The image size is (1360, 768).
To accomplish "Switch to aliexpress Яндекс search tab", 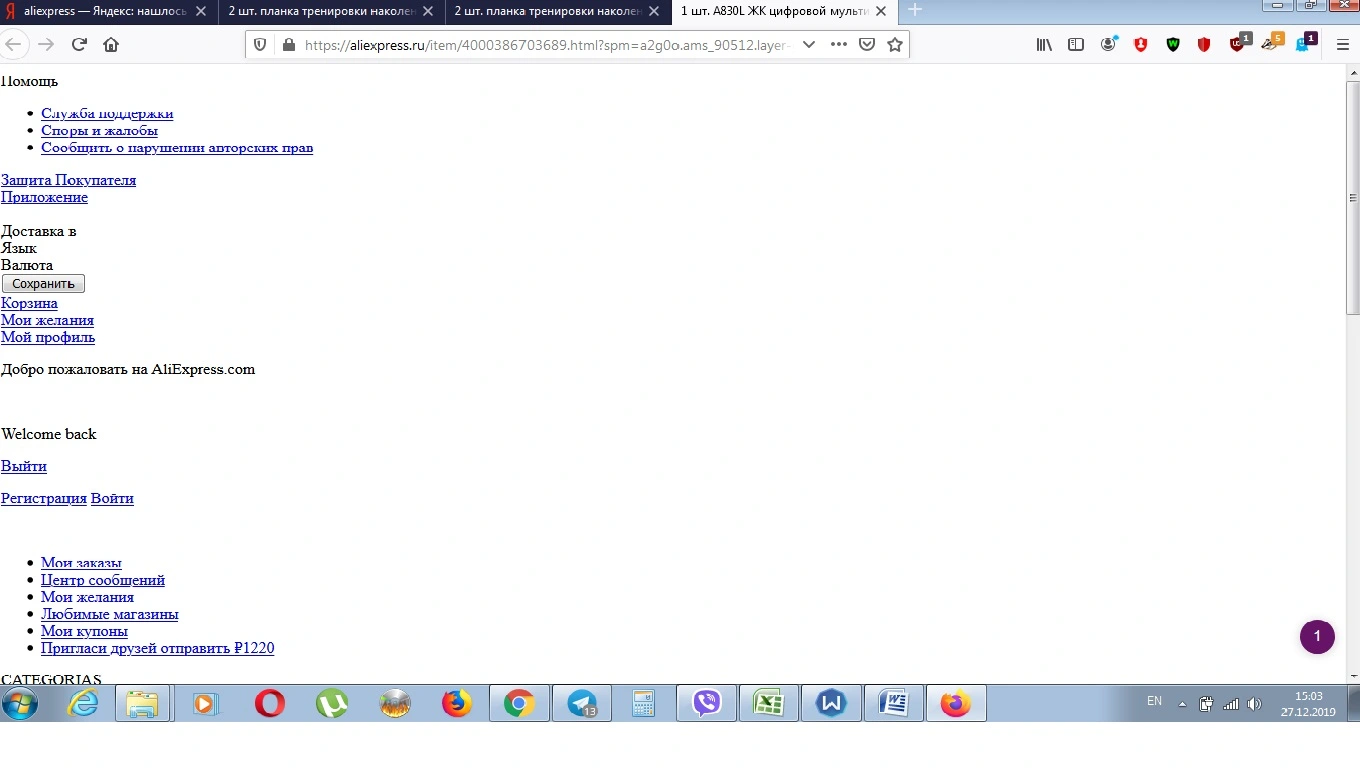I will point(109,11).
